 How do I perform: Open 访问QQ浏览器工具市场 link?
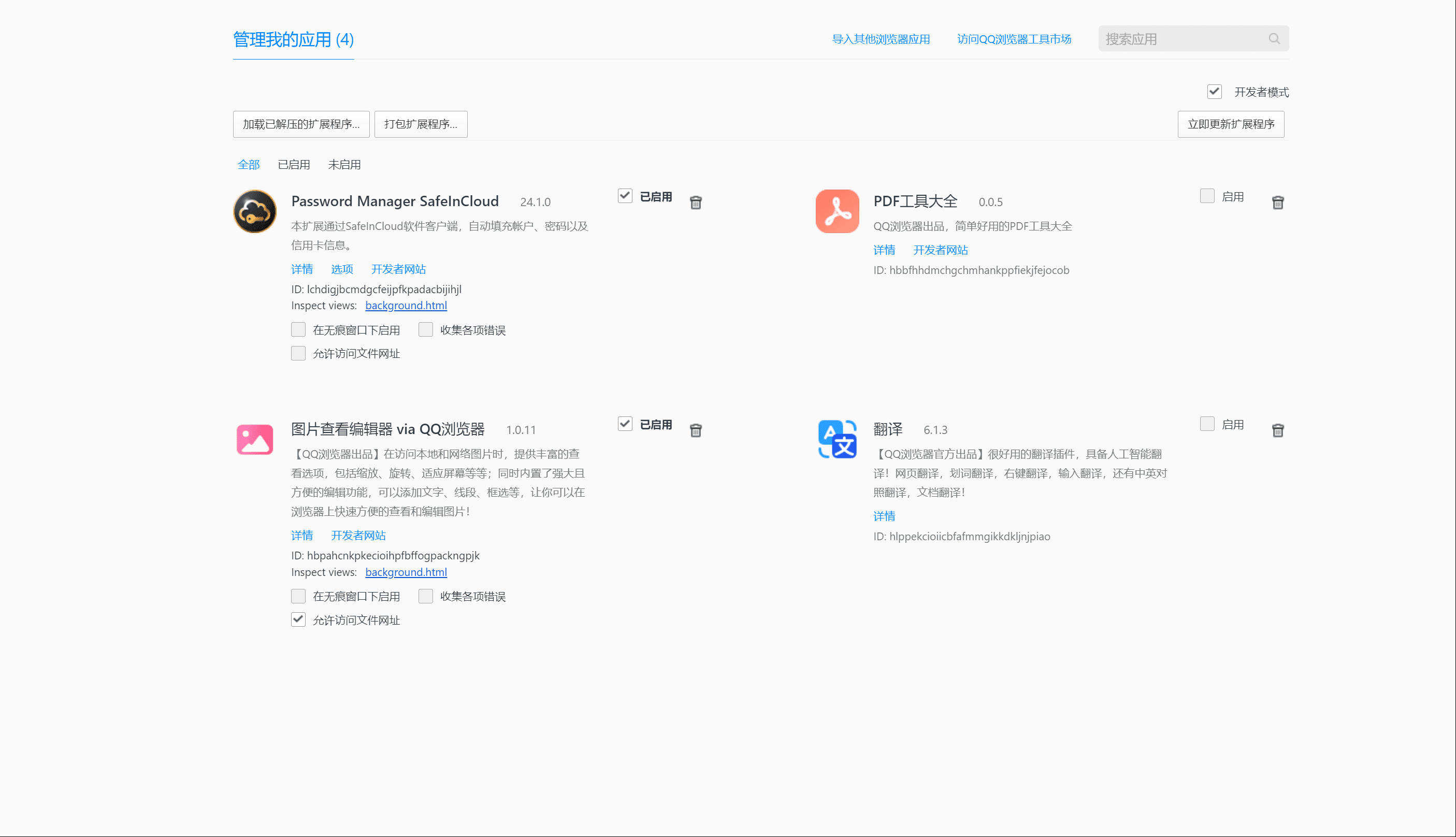point(1015,39)
